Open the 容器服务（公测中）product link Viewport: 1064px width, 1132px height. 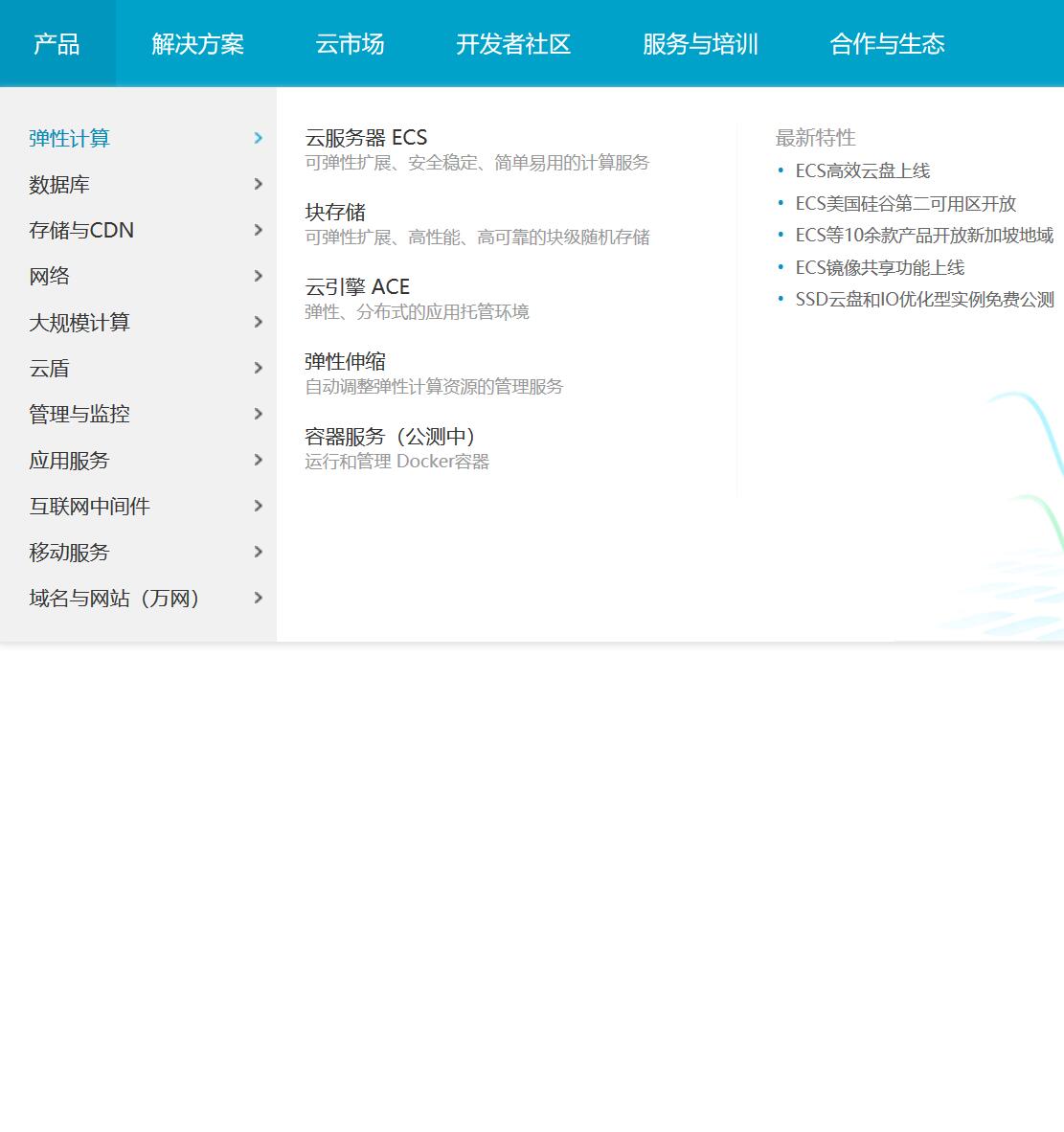[390, 436]
